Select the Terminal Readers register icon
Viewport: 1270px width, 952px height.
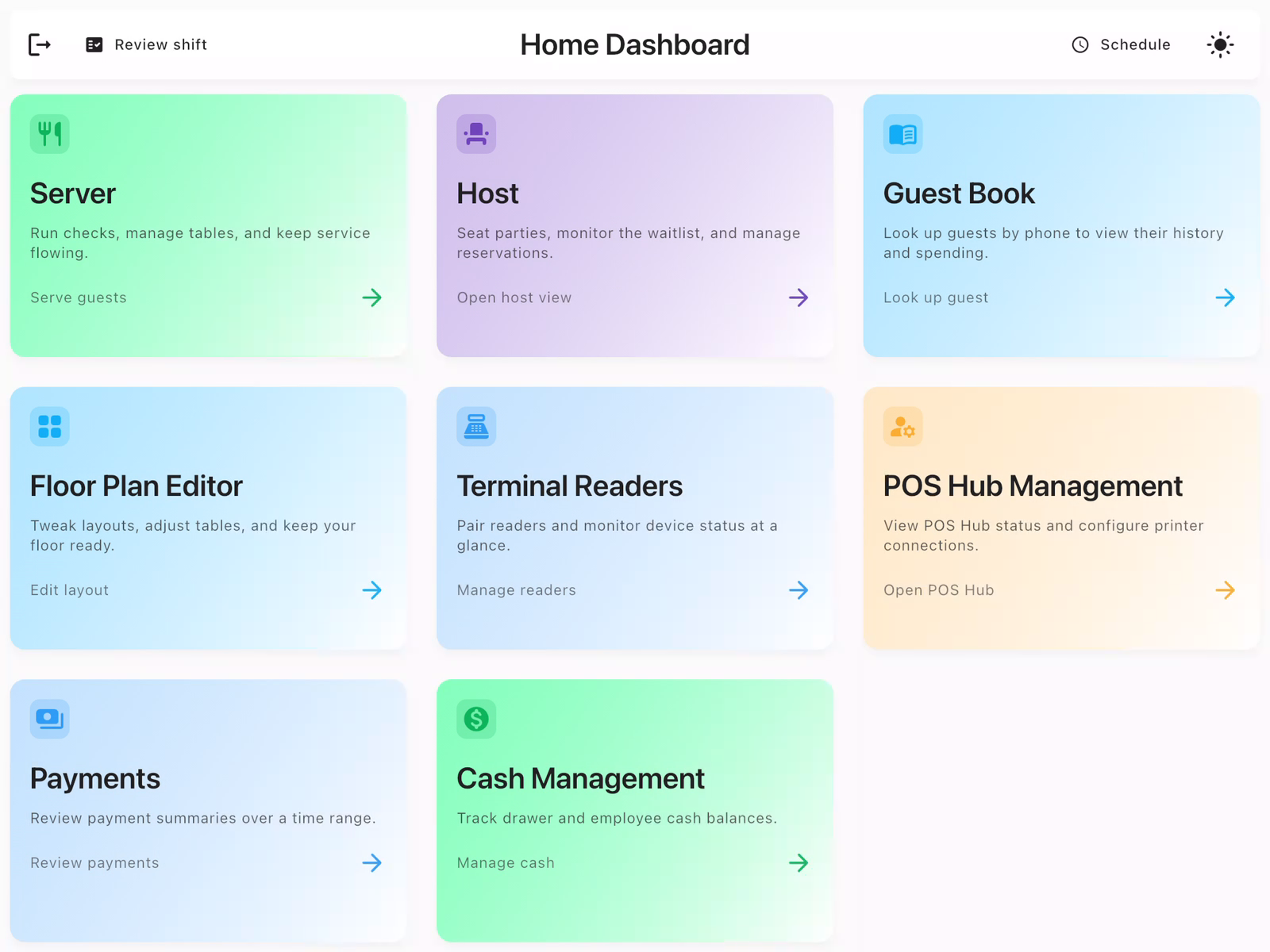click(x=475, y=426)
